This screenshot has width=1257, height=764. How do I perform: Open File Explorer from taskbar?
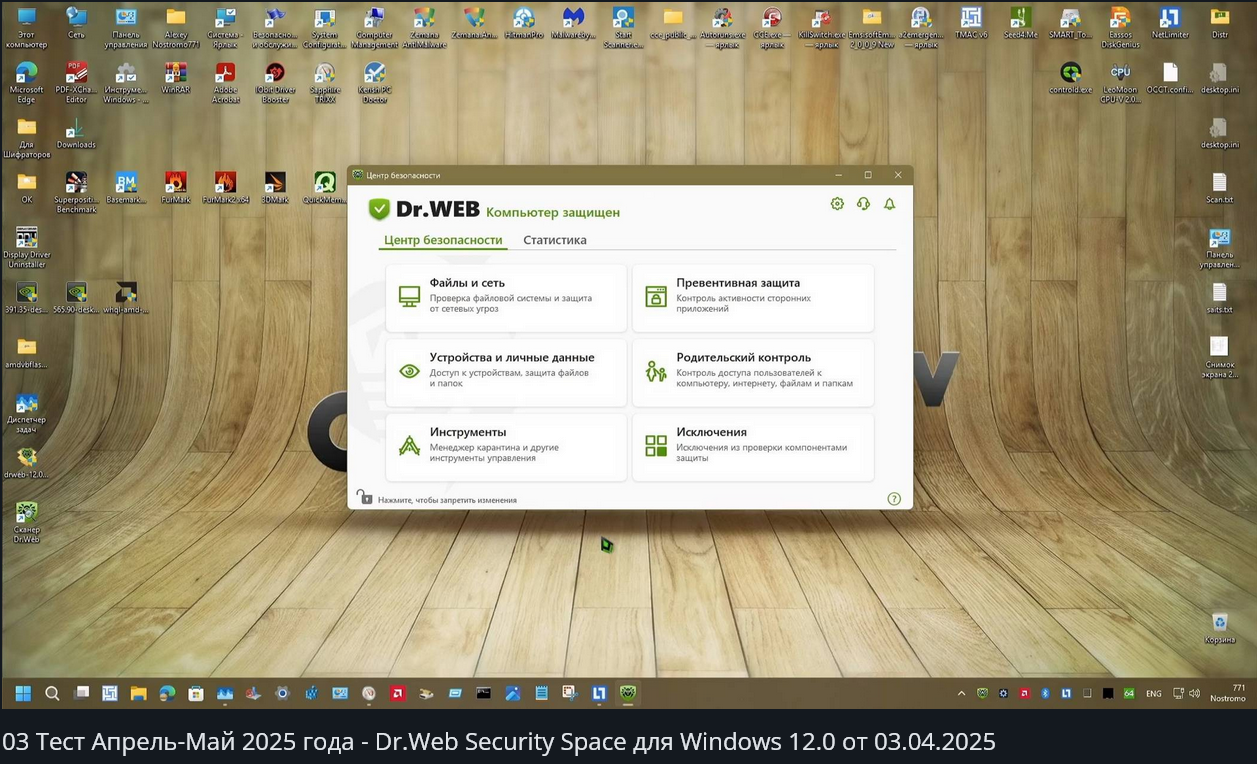coord(138,692)
